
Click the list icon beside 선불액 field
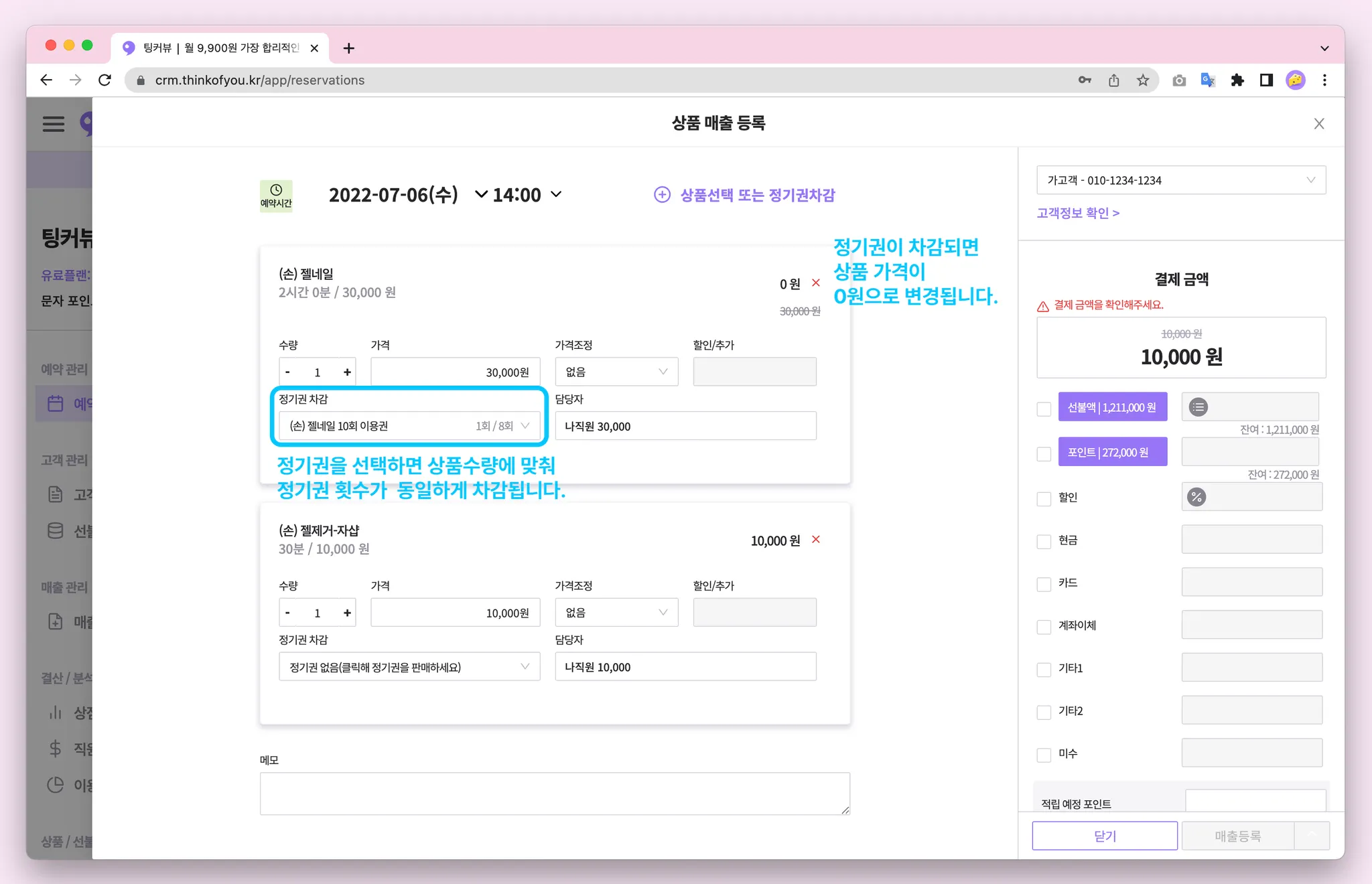point(1198,407)
